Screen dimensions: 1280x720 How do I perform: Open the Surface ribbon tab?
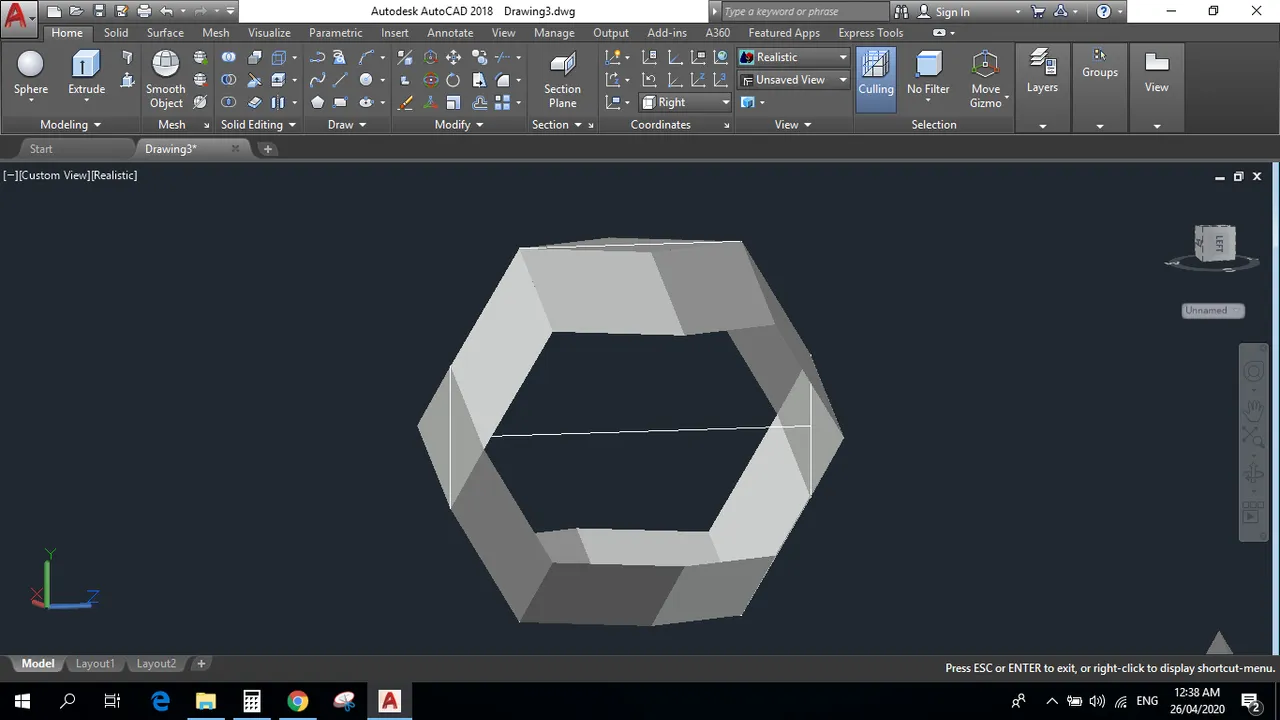[165, 32]
